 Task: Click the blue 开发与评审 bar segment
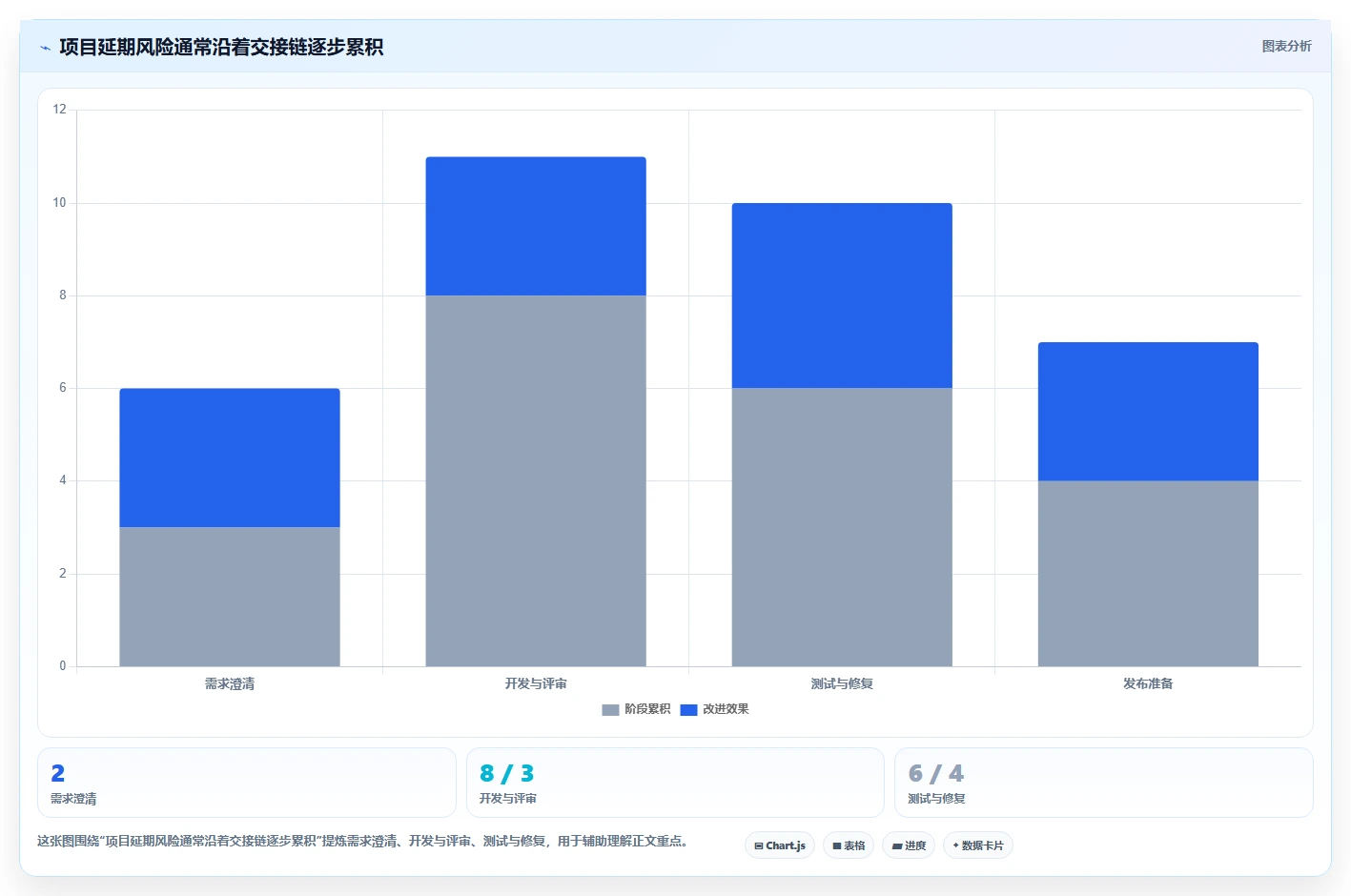point(536,226)
